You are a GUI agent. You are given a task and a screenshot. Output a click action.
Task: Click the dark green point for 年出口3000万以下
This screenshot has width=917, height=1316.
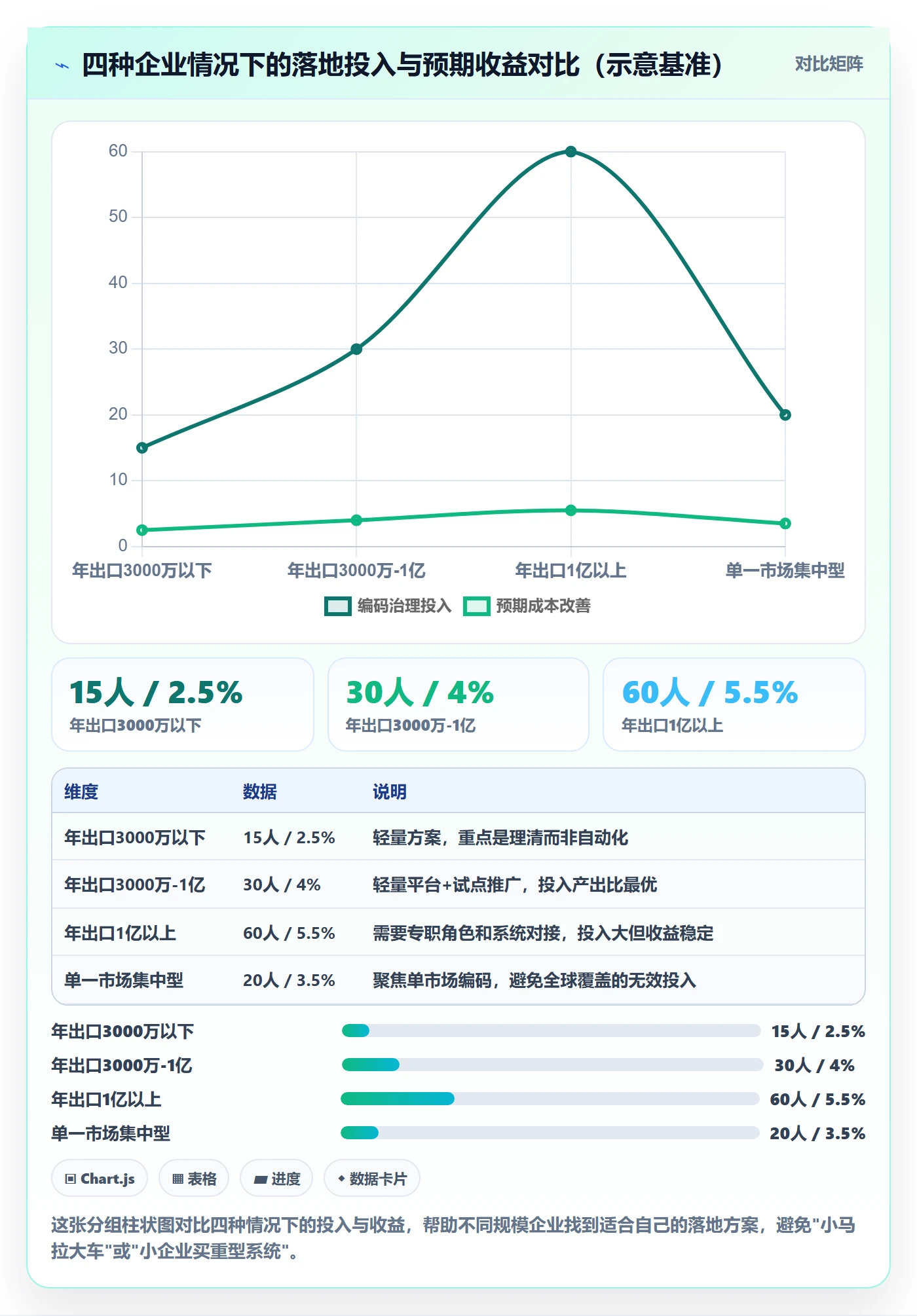[x=142, y=448]
